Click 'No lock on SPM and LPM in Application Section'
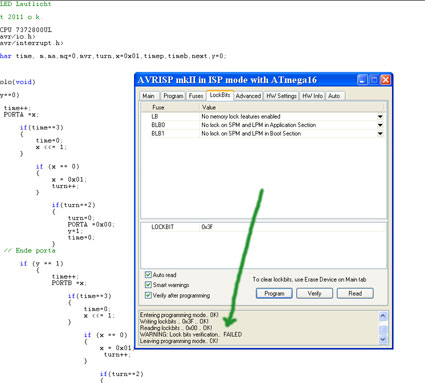 (259, 125)
